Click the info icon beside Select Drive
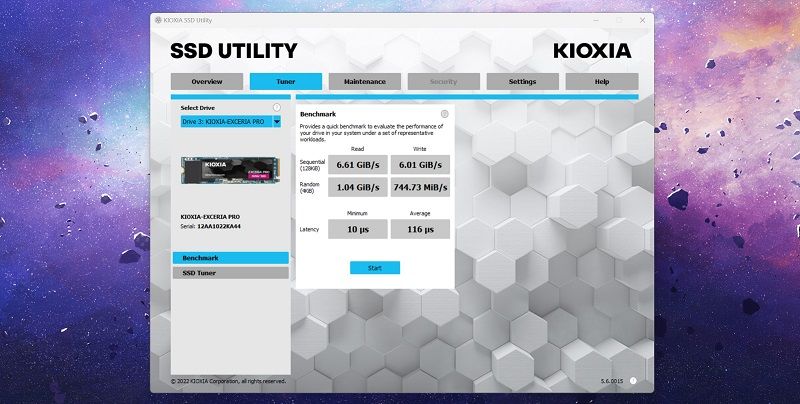Screen dimensions: 800x404 (277, 108)
